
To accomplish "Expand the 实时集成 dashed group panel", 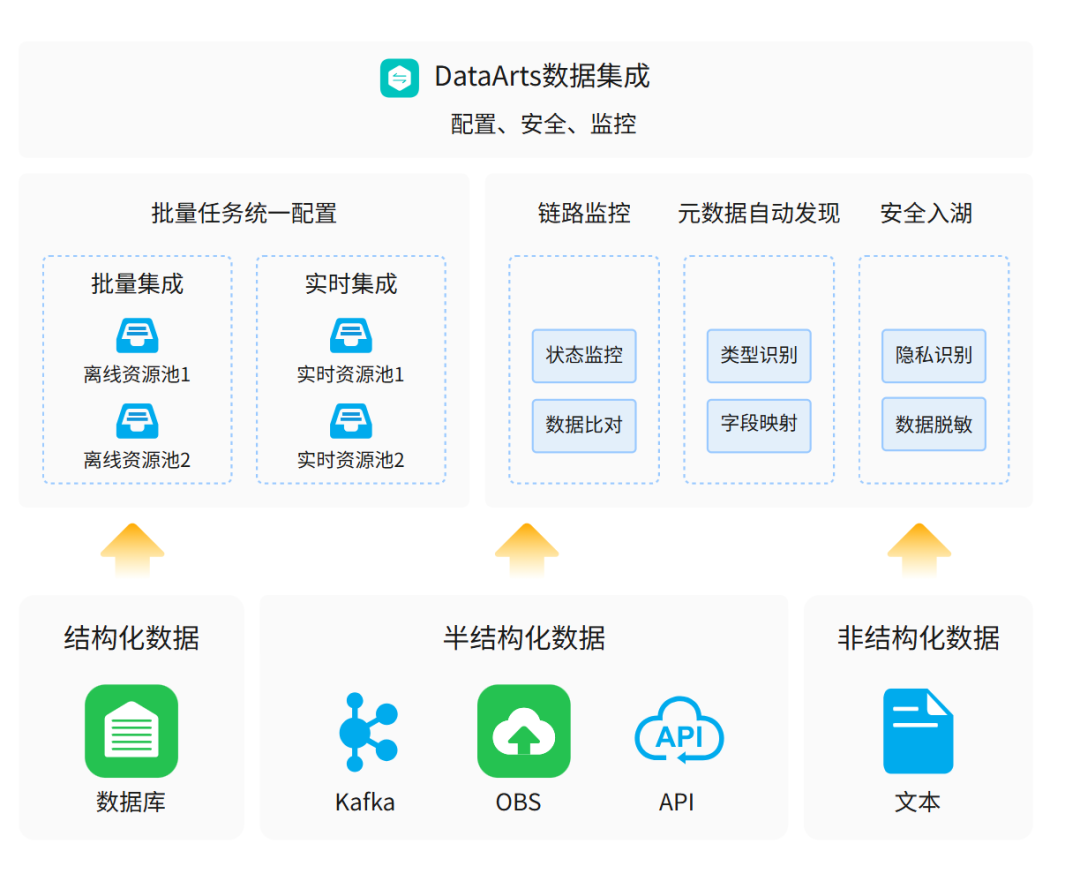I will coord(351,370).
